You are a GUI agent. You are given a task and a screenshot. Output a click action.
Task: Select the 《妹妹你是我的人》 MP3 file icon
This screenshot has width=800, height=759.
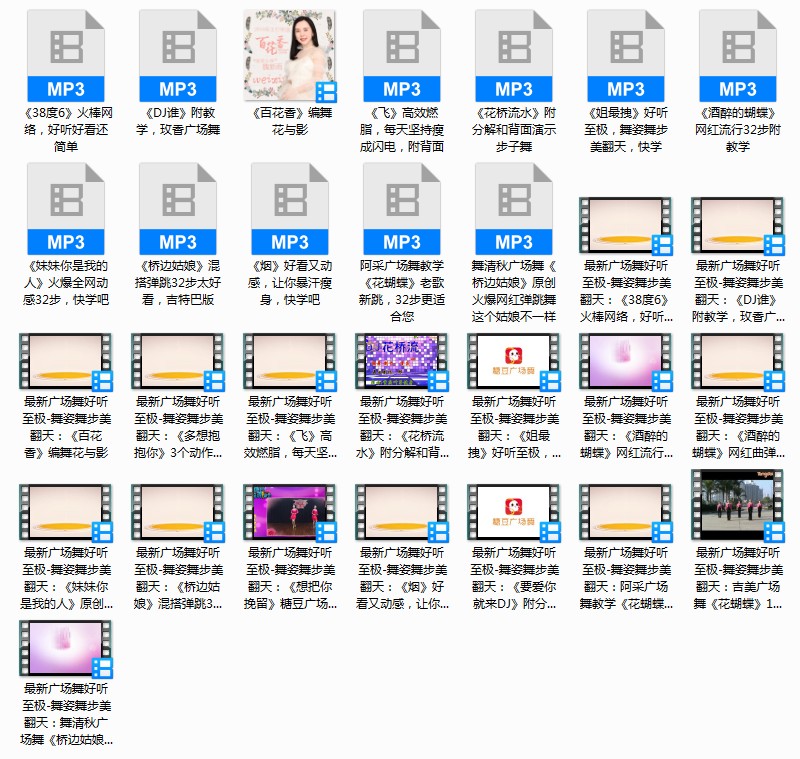(x=66, y=209)
